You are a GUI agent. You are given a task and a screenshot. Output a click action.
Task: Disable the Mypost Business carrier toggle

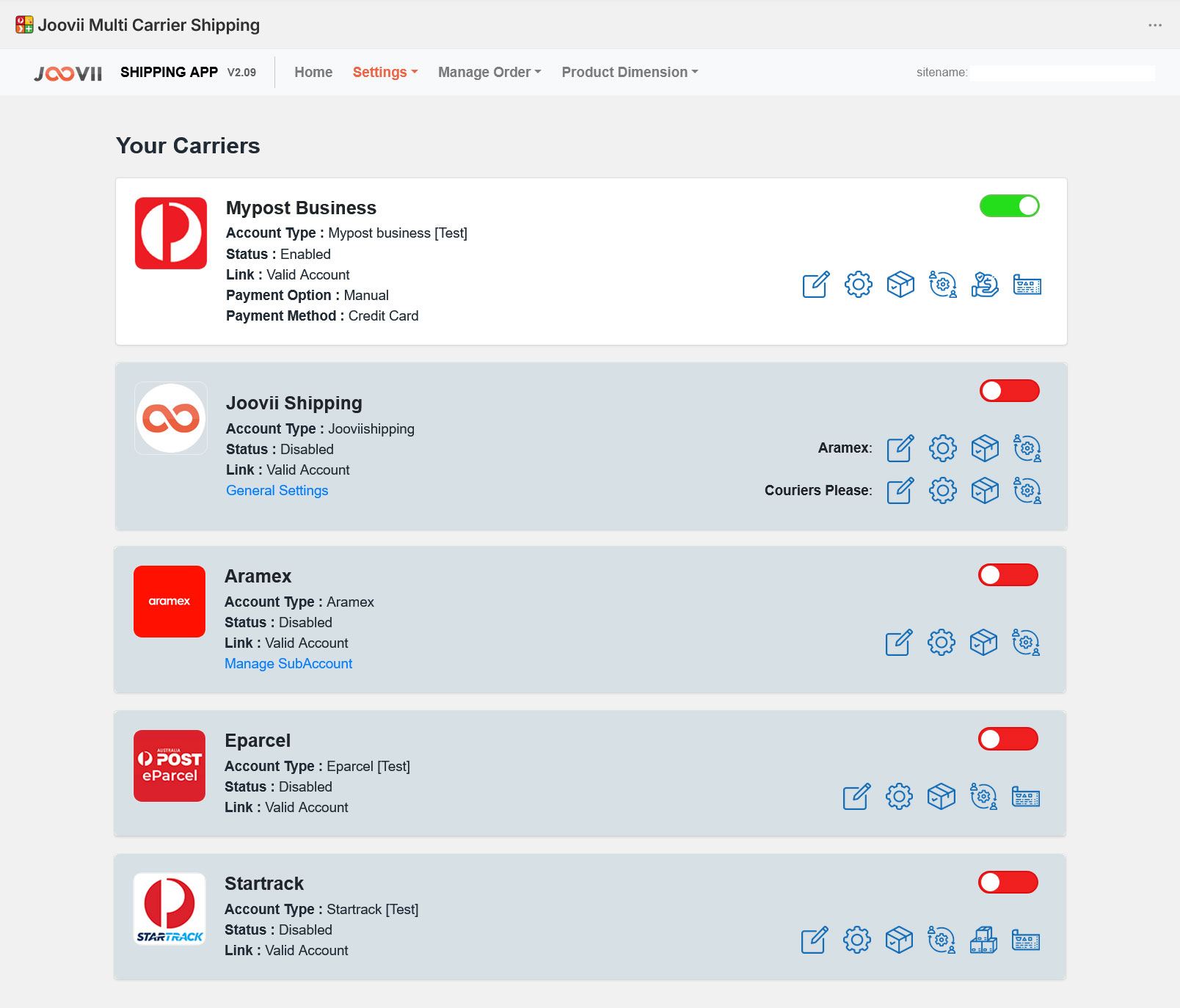(1010, 206)
